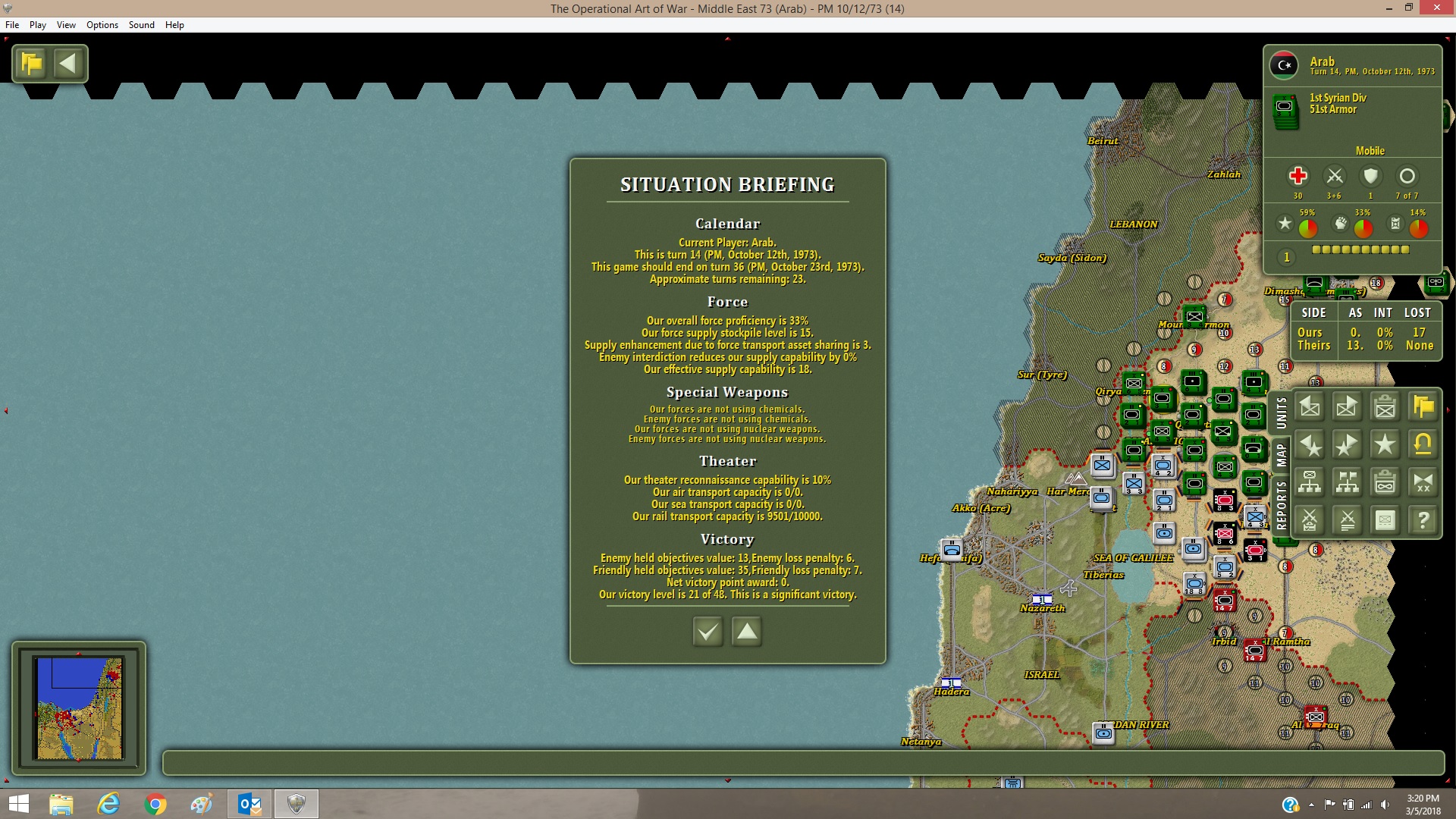1456x819 pixels.
Task: Click the left-pointing triangle back button
Action: 68,64
